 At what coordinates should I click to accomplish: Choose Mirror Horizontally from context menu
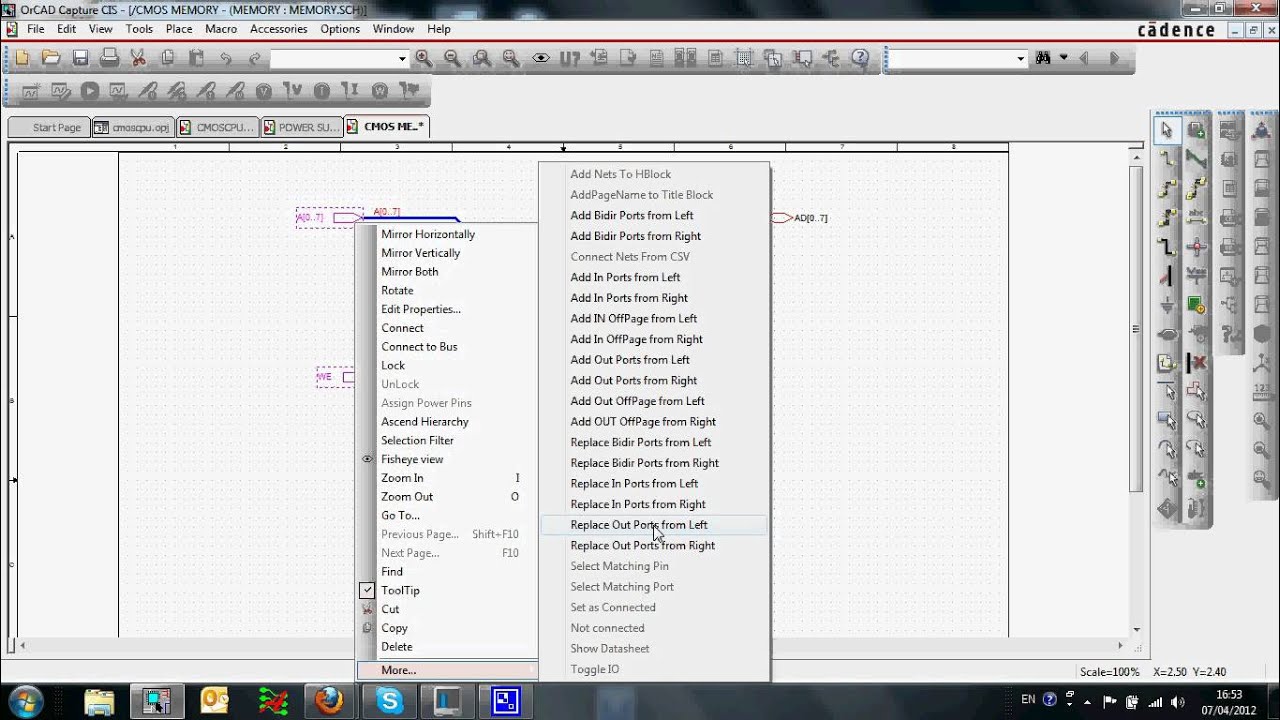pyautogui.click(x=428, y=234)
